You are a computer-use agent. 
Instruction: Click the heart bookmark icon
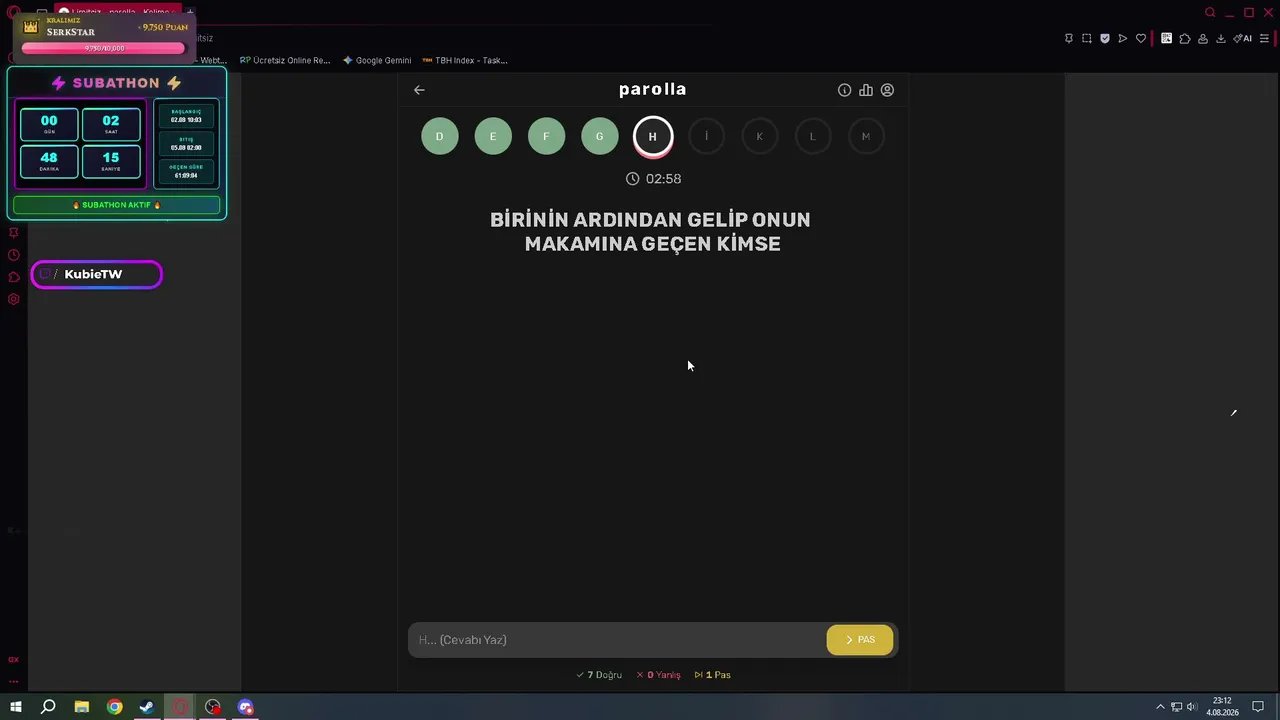(1141, 38)
